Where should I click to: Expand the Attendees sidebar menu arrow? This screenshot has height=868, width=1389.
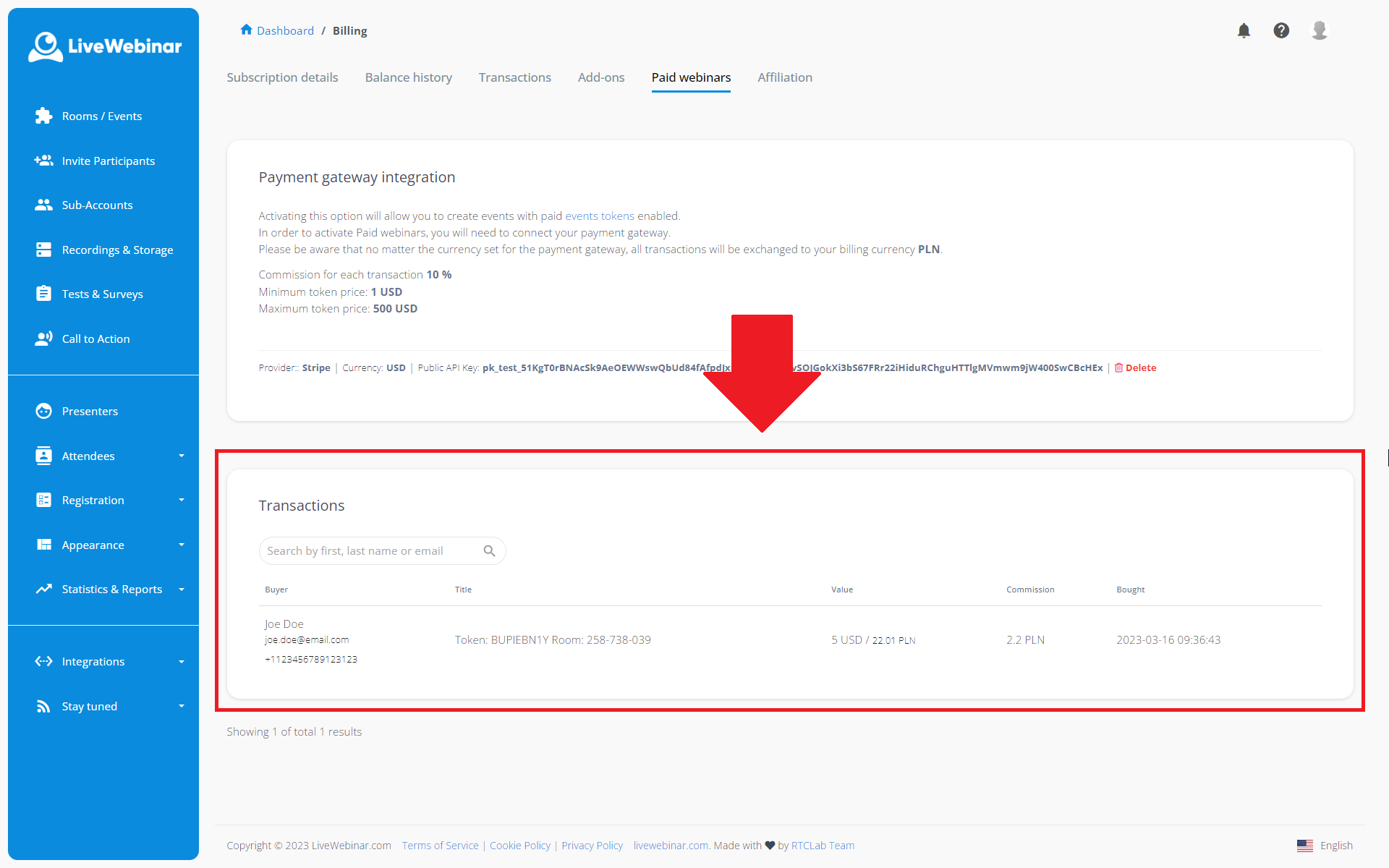[182, 456]
